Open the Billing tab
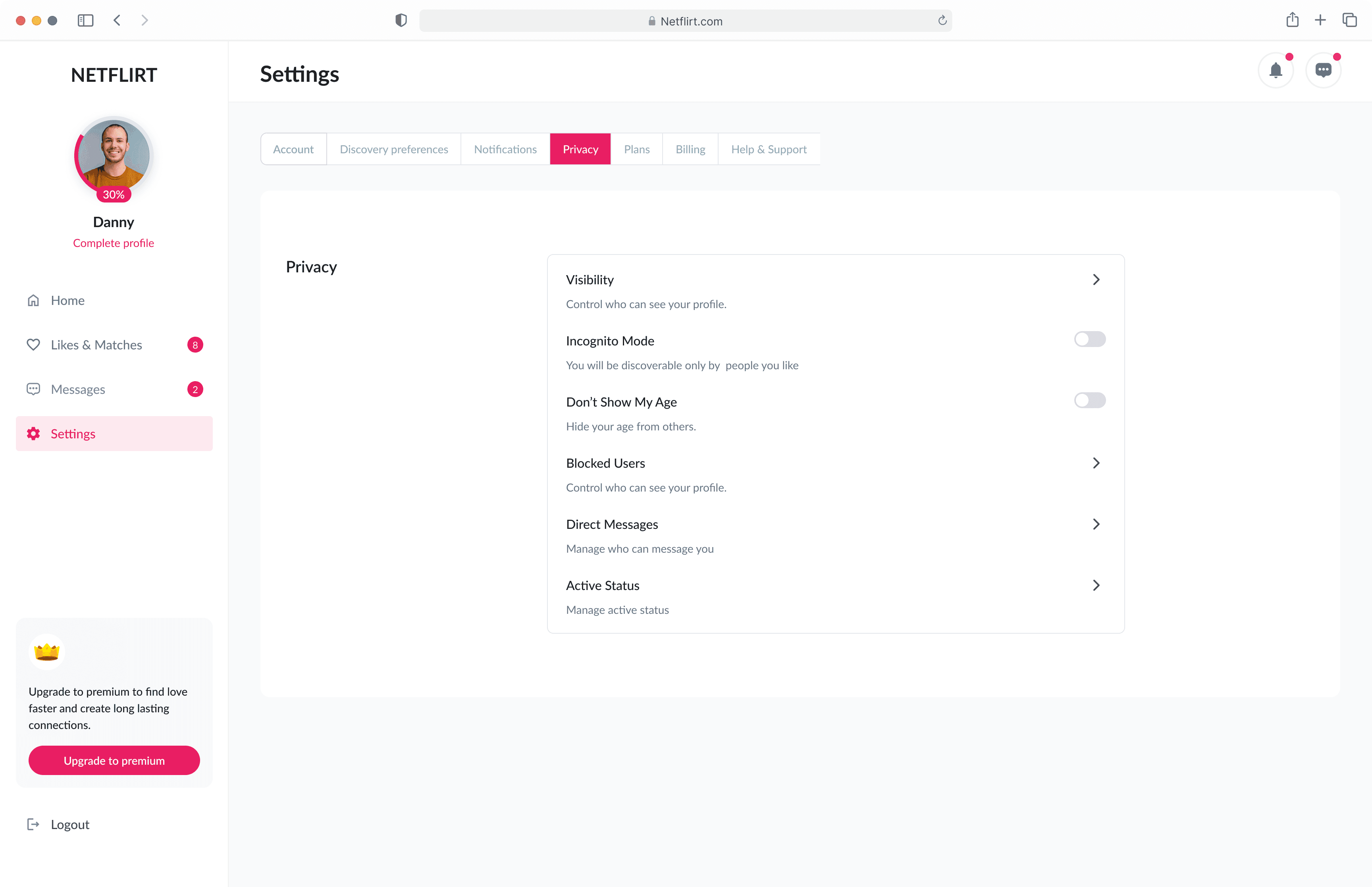 [x=690, y=149]
